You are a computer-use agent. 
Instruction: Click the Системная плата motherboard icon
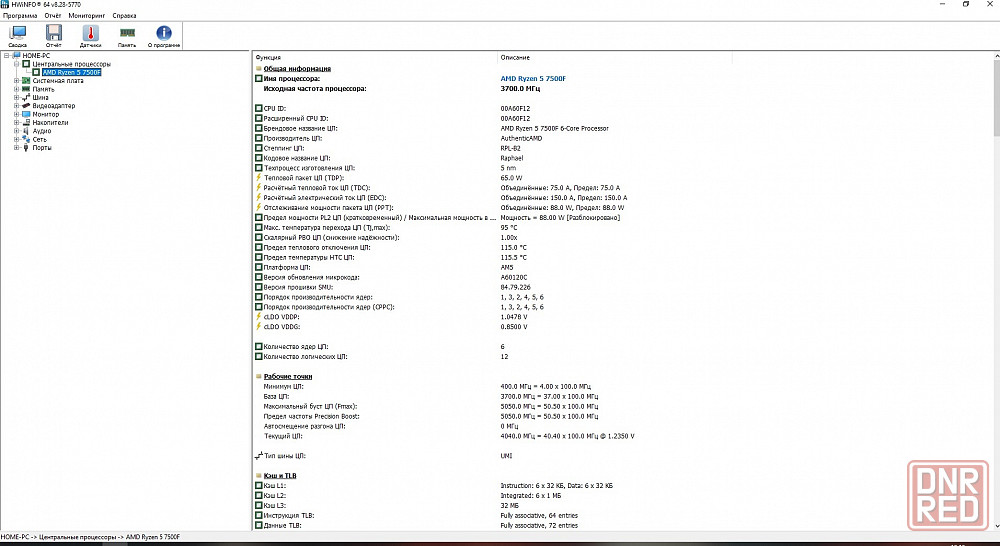26,81
